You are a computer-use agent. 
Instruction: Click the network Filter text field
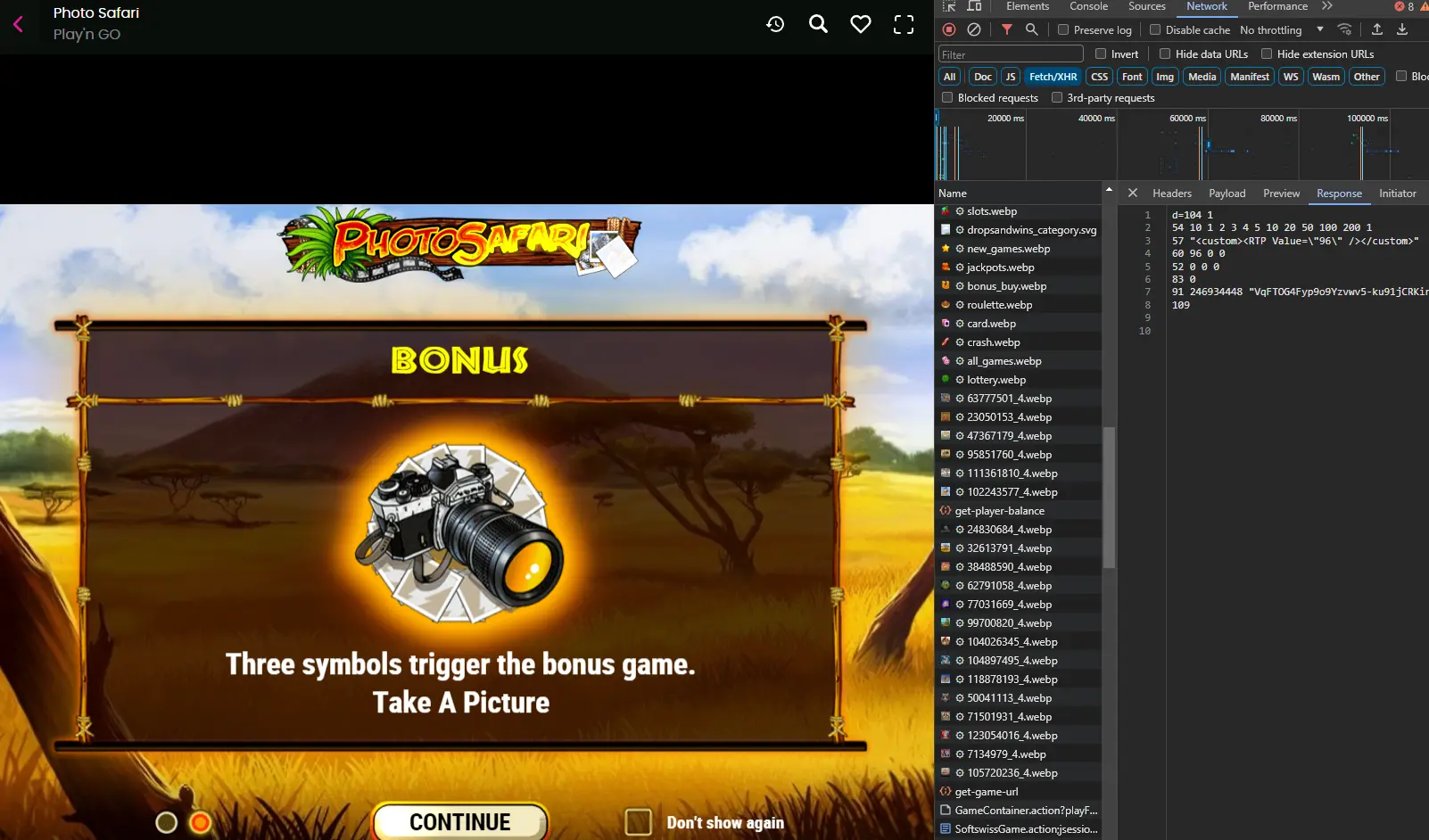coord(1011,54)
